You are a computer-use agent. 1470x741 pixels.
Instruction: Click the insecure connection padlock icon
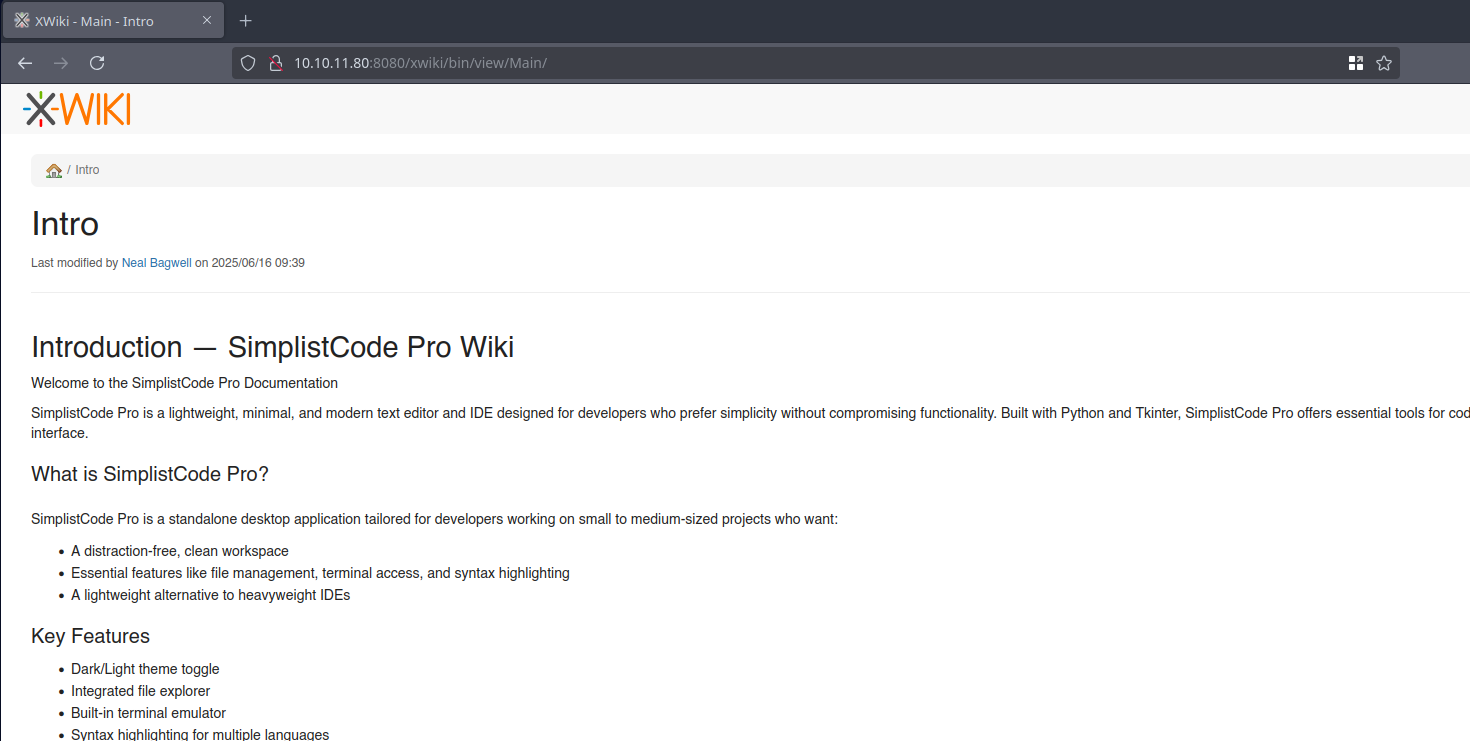(275, 63)
